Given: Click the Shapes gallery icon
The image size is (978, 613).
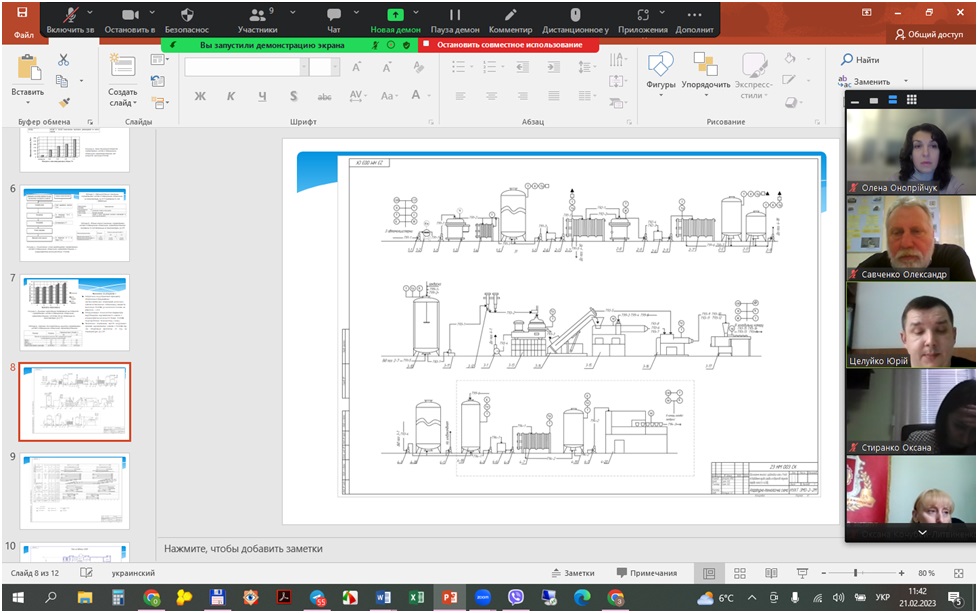Looking at the screenshot, I should point(660,65).
